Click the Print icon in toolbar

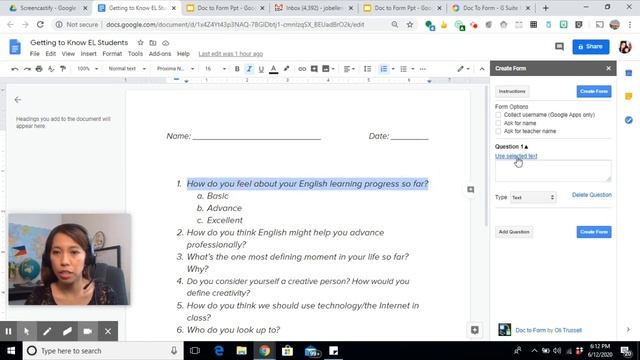pos(39,69)
